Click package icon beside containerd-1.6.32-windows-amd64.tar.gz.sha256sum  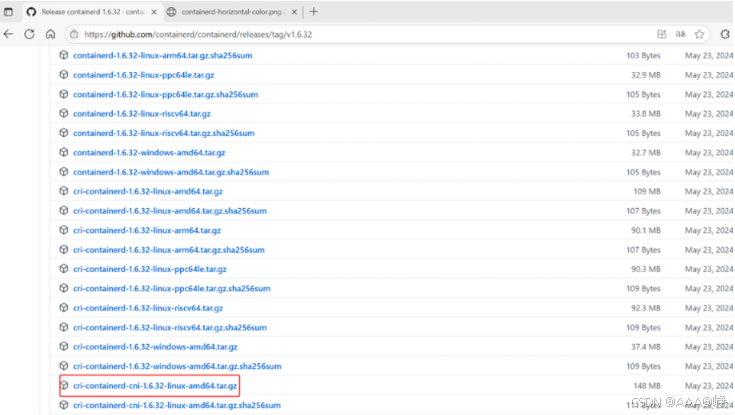(64, 172)
